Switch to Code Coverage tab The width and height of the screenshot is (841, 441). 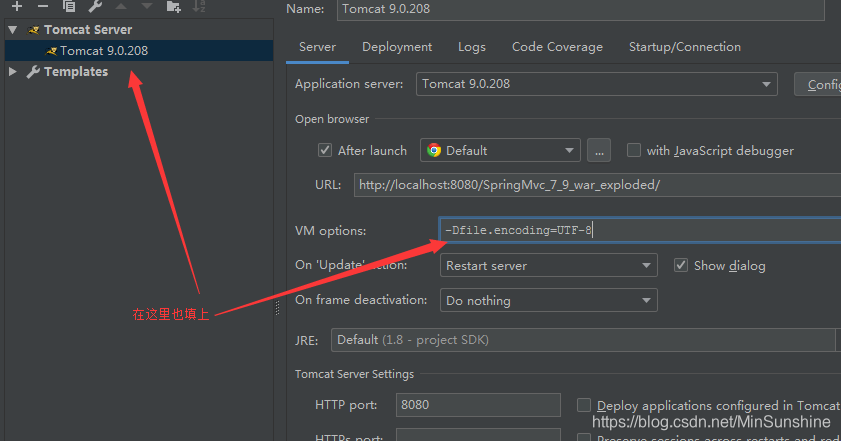pos(557,47)
